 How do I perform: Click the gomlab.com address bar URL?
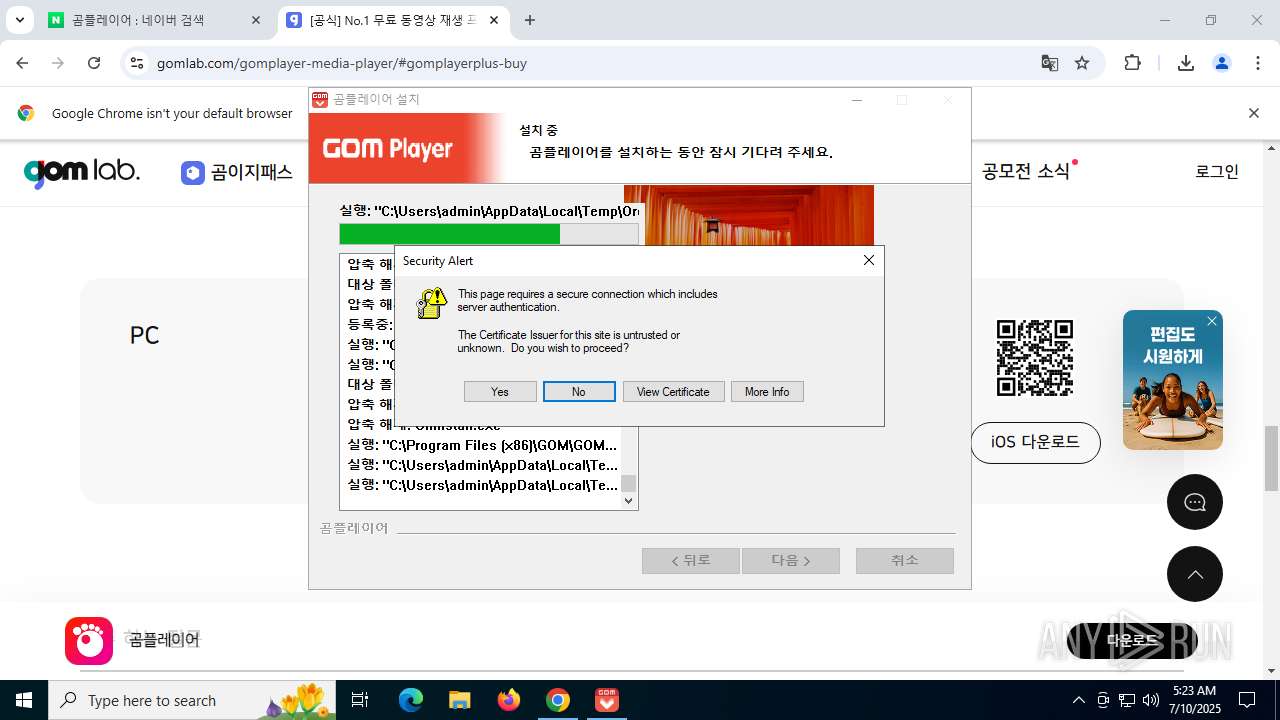point(342,63)
